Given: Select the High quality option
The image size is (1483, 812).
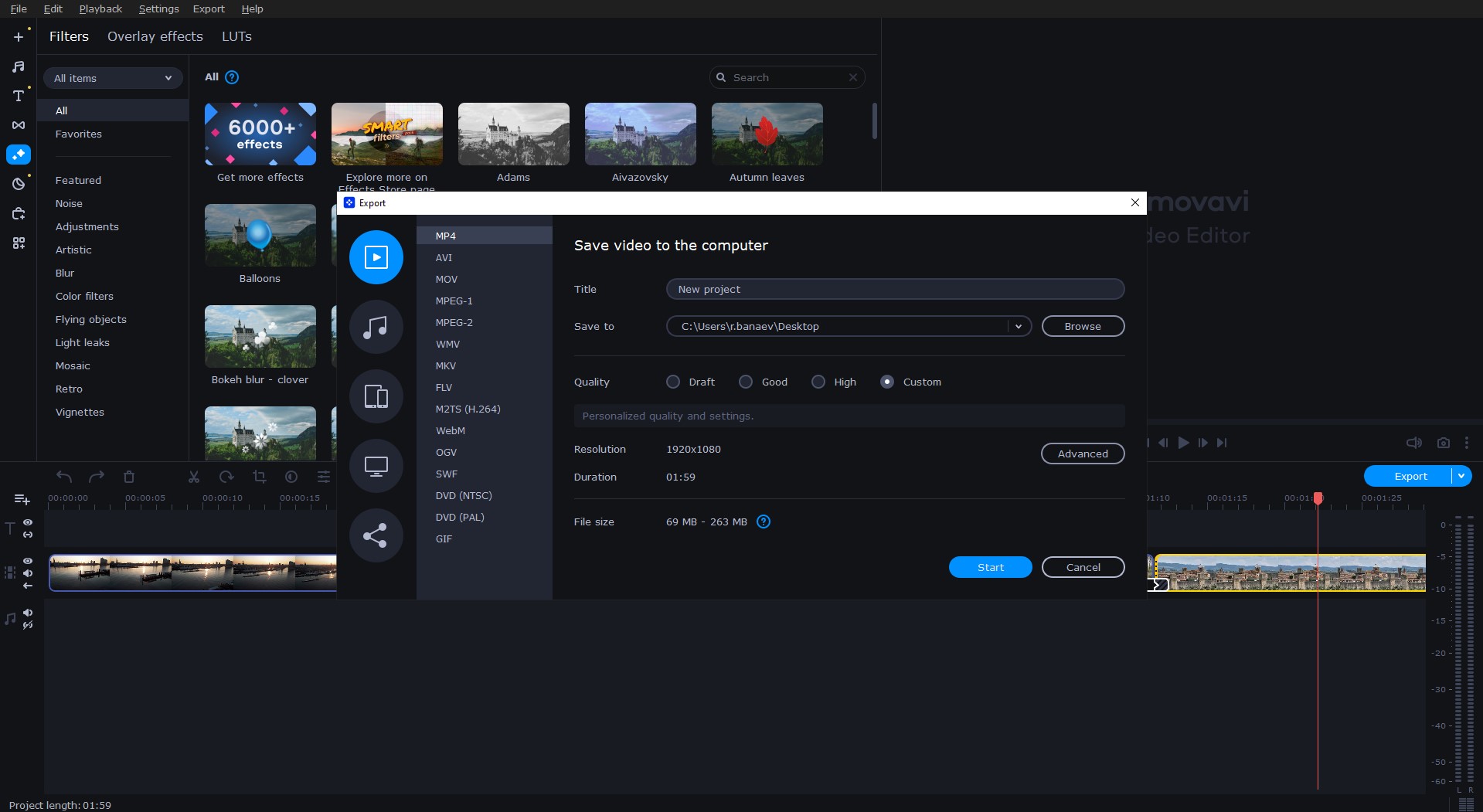Looking at the screenshot, I should coord(818,382).
